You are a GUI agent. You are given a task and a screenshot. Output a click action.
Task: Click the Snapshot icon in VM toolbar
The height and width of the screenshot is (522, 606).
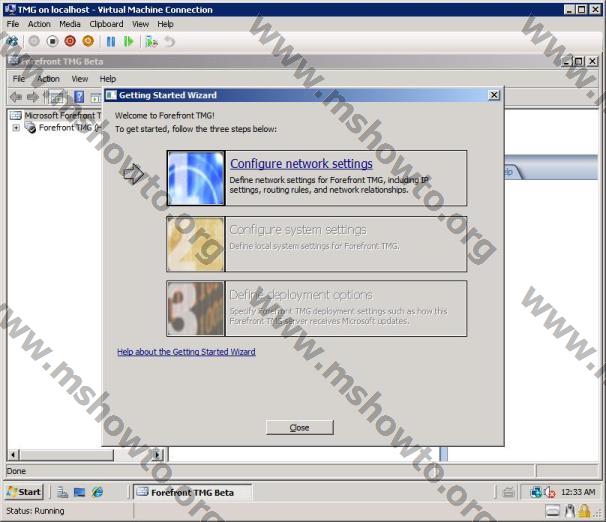pos(151,41)
